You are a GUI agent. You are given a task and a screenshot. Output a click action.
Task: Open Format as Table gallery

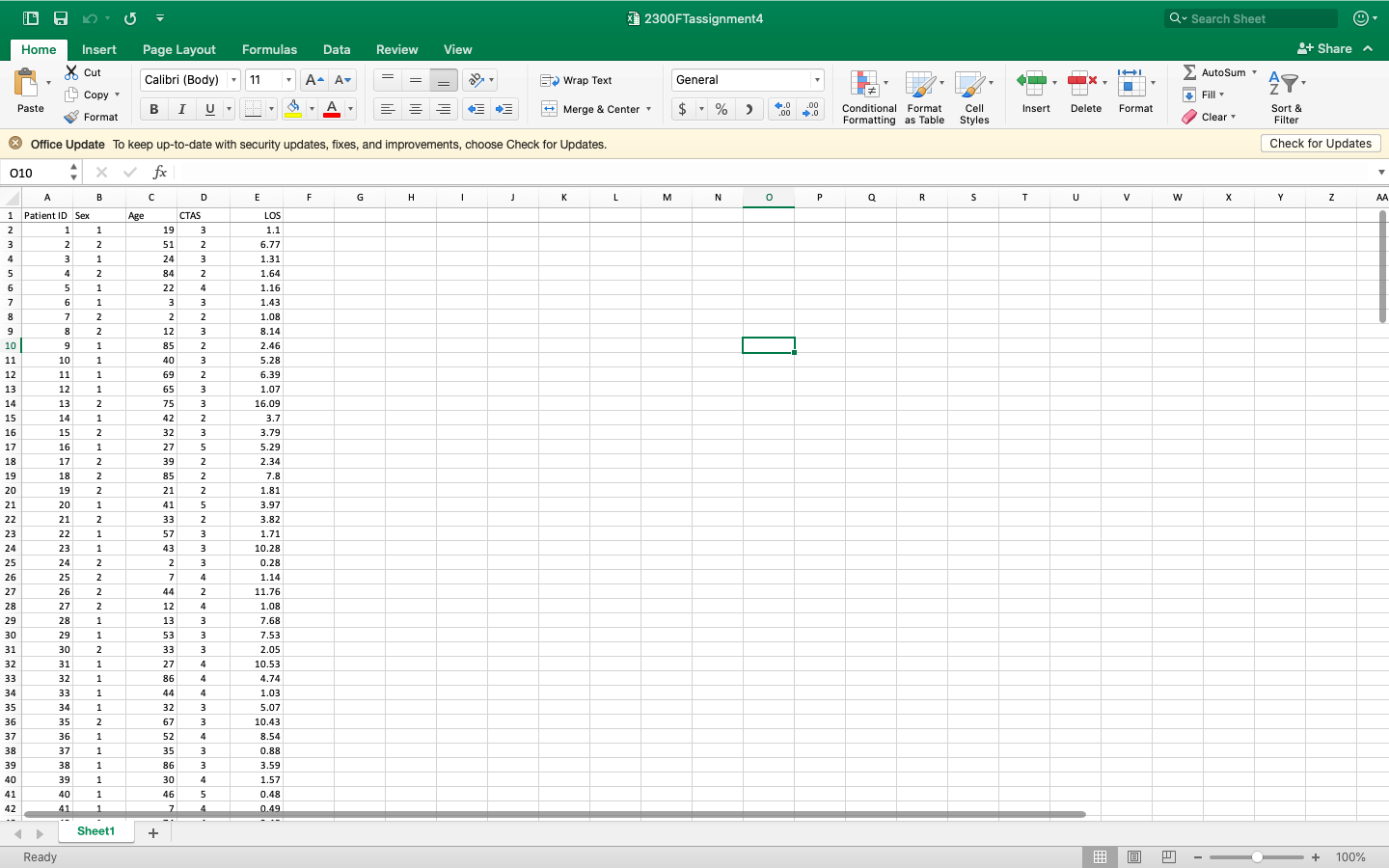point(924,96)
